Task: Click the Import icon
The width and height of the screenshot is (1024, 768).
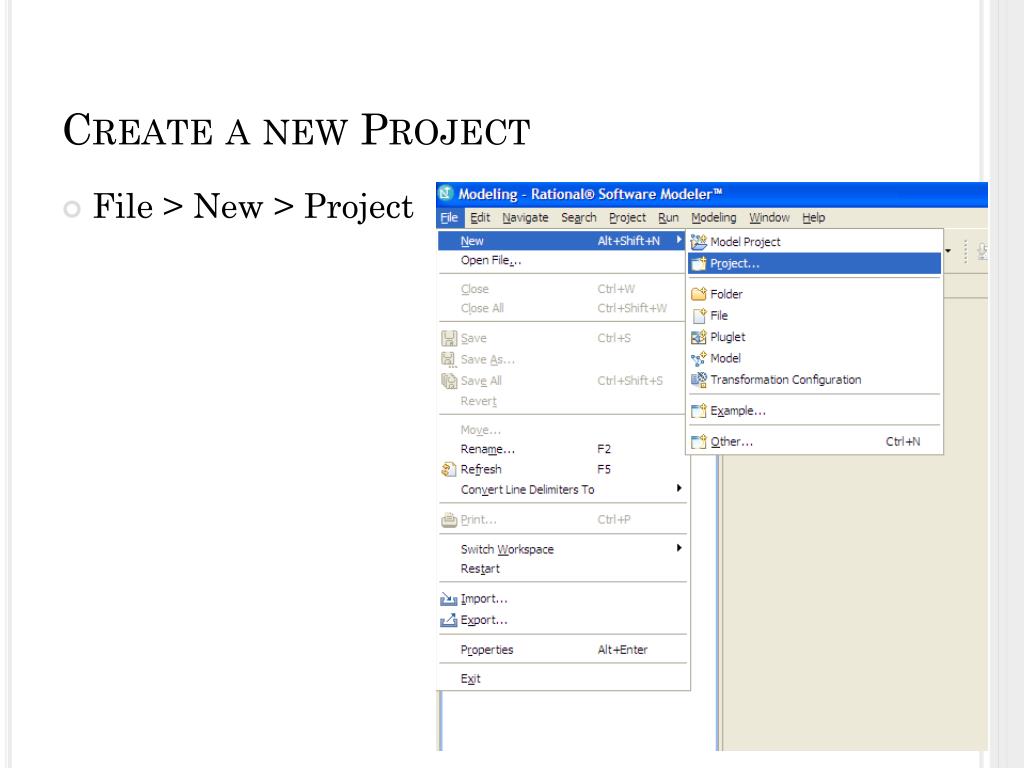Action: pyautogui.click(x=449, y=599)
